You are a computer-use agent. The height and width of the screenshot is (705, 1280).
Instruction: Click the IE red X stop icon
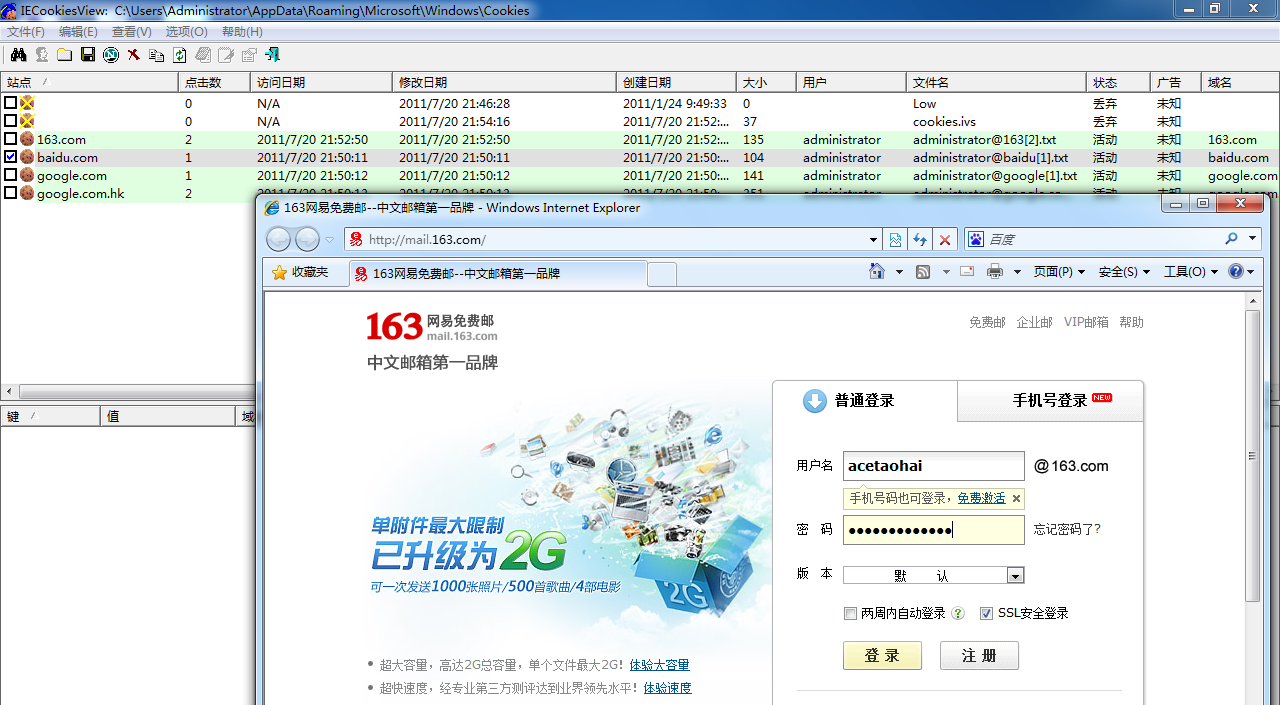coord(944,240)
